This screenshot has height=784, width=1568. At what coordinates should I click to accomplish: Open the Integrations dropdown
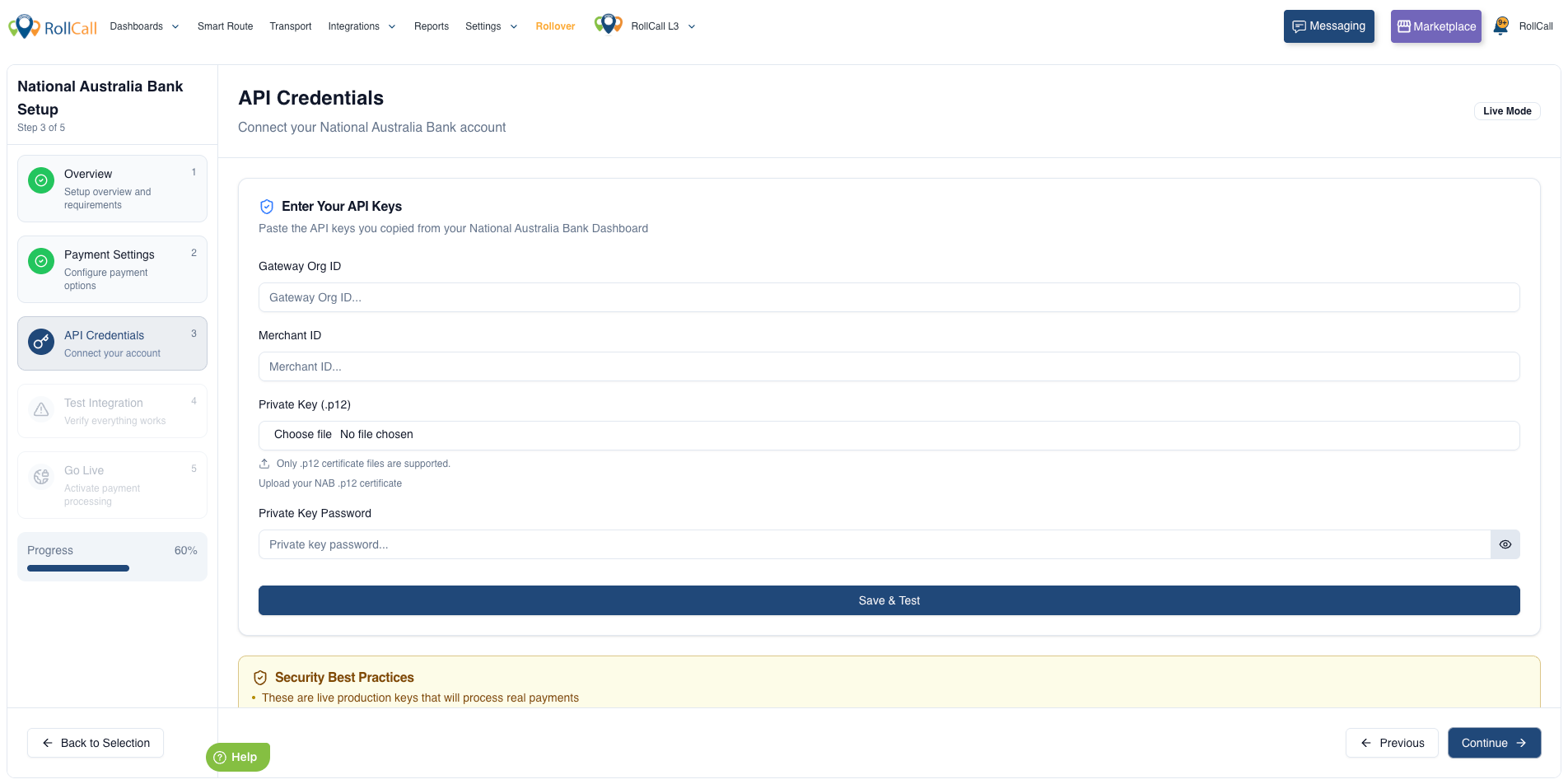(x=362, y=26)
